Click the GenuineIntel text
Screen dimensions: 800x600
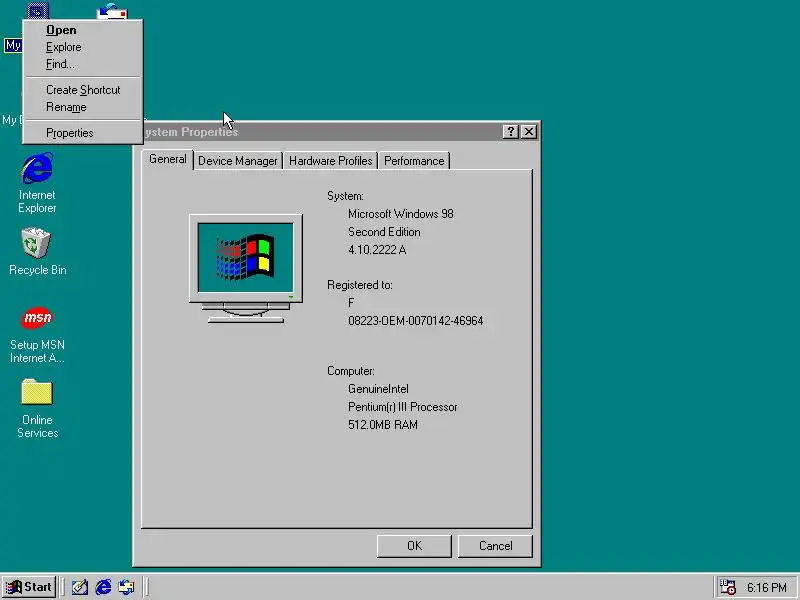click(378, 389)
